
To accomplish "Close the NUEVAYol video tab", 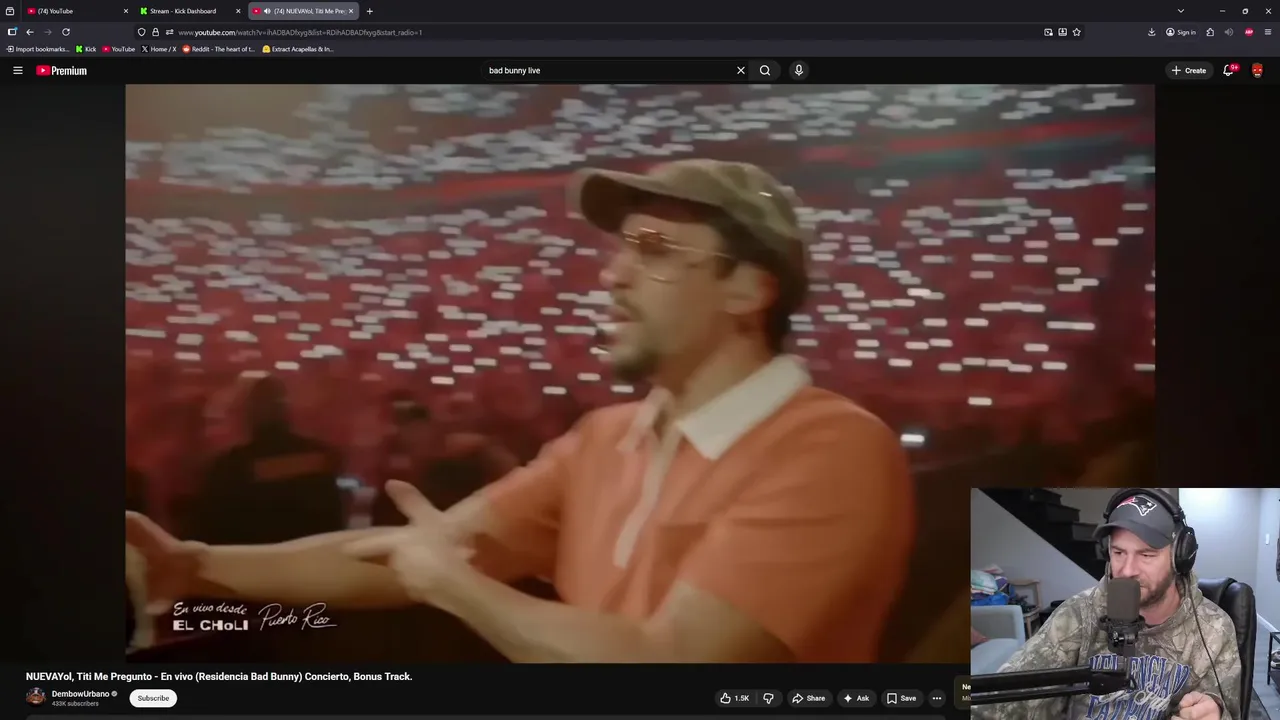I will tap(351, 11).
